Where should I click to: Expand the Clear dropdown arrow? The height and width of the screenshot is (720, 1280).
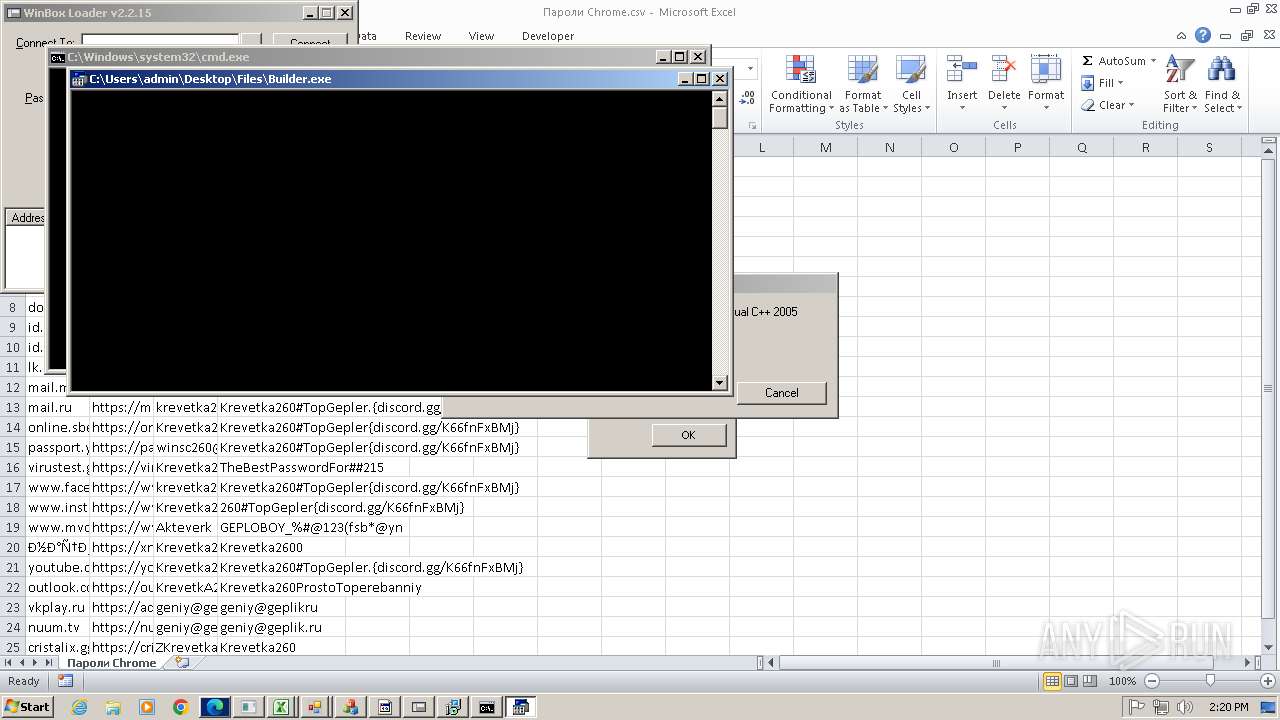coord(1131,105)
